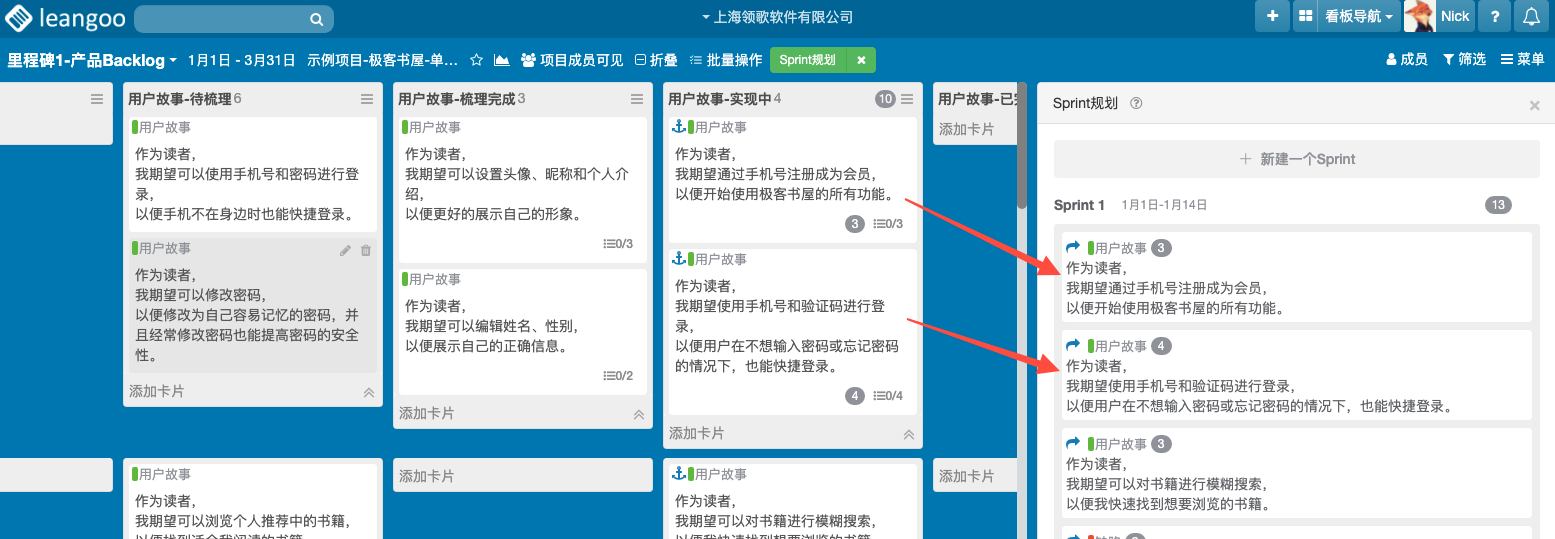Toggle 折叠 to collapse the board lists
The image size is (1555, 539).
pos(656,60)
